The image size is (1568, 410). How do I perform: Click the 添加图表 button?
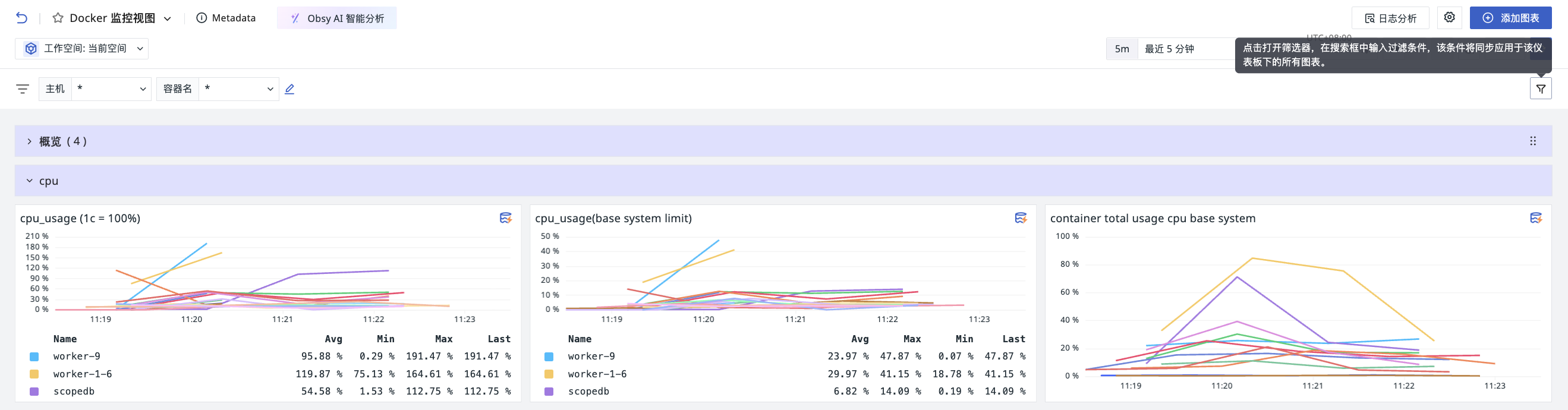coord(1510,18)
